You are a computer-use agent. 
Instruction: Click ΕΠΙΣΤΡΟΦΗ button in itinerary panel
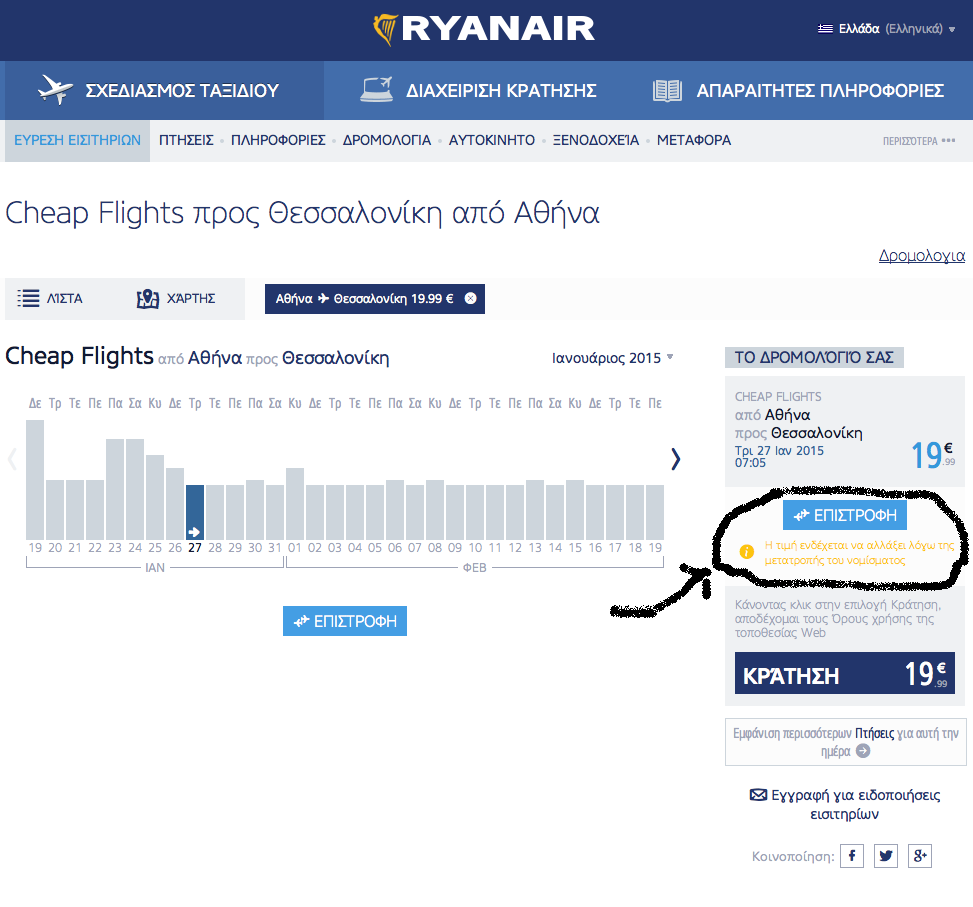(x=845, y=515)
